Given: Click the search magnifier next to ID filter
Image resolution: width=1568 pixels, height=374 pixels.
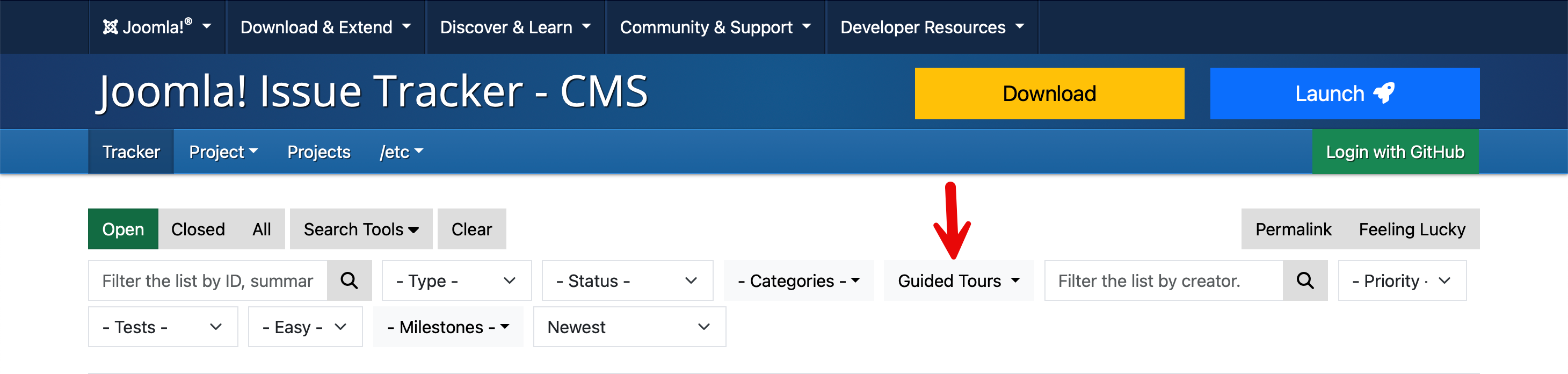Looking at the screenshot, I should (x=349, y=280).
